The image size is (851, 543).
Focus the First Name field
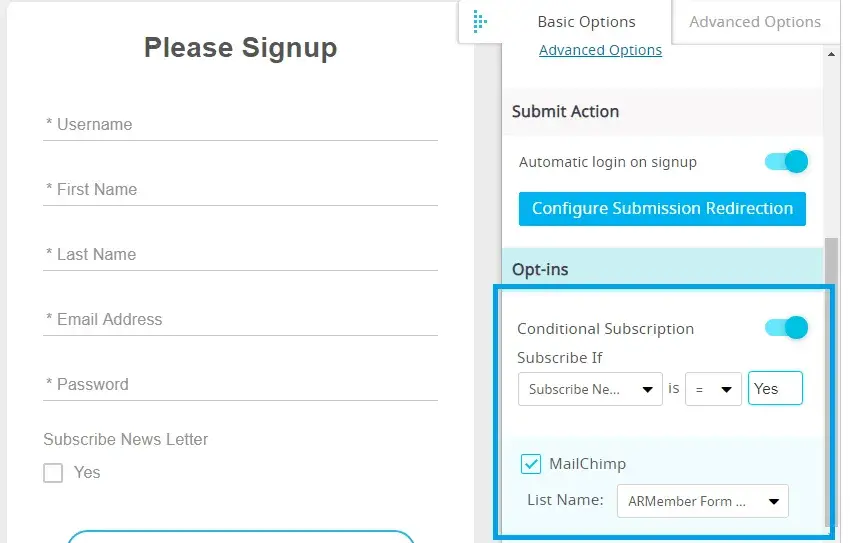tap(240, 190)
